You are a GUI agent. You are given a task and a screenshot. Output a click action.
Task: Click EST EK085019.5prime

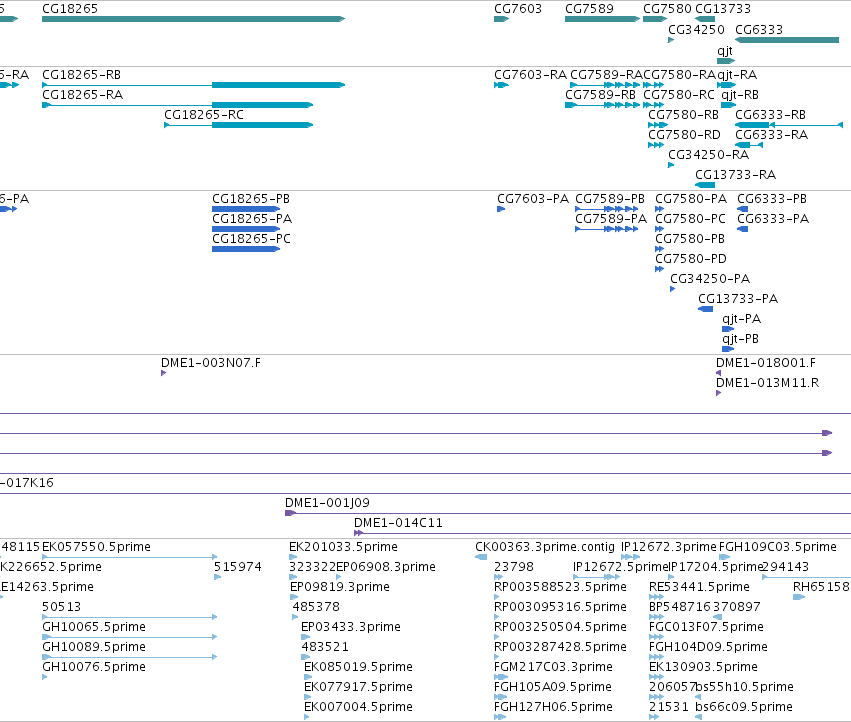[358, 667]
